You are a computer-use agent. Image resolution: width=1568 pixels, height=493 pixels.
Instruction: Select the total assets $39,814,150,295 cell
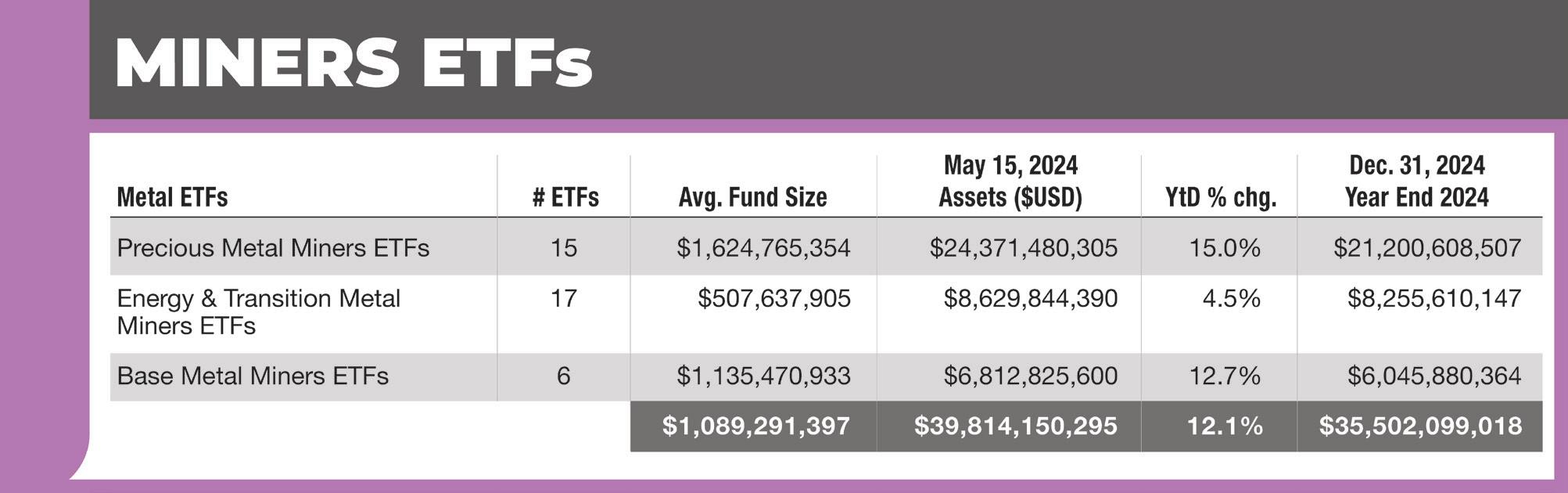pos(1015,426)
